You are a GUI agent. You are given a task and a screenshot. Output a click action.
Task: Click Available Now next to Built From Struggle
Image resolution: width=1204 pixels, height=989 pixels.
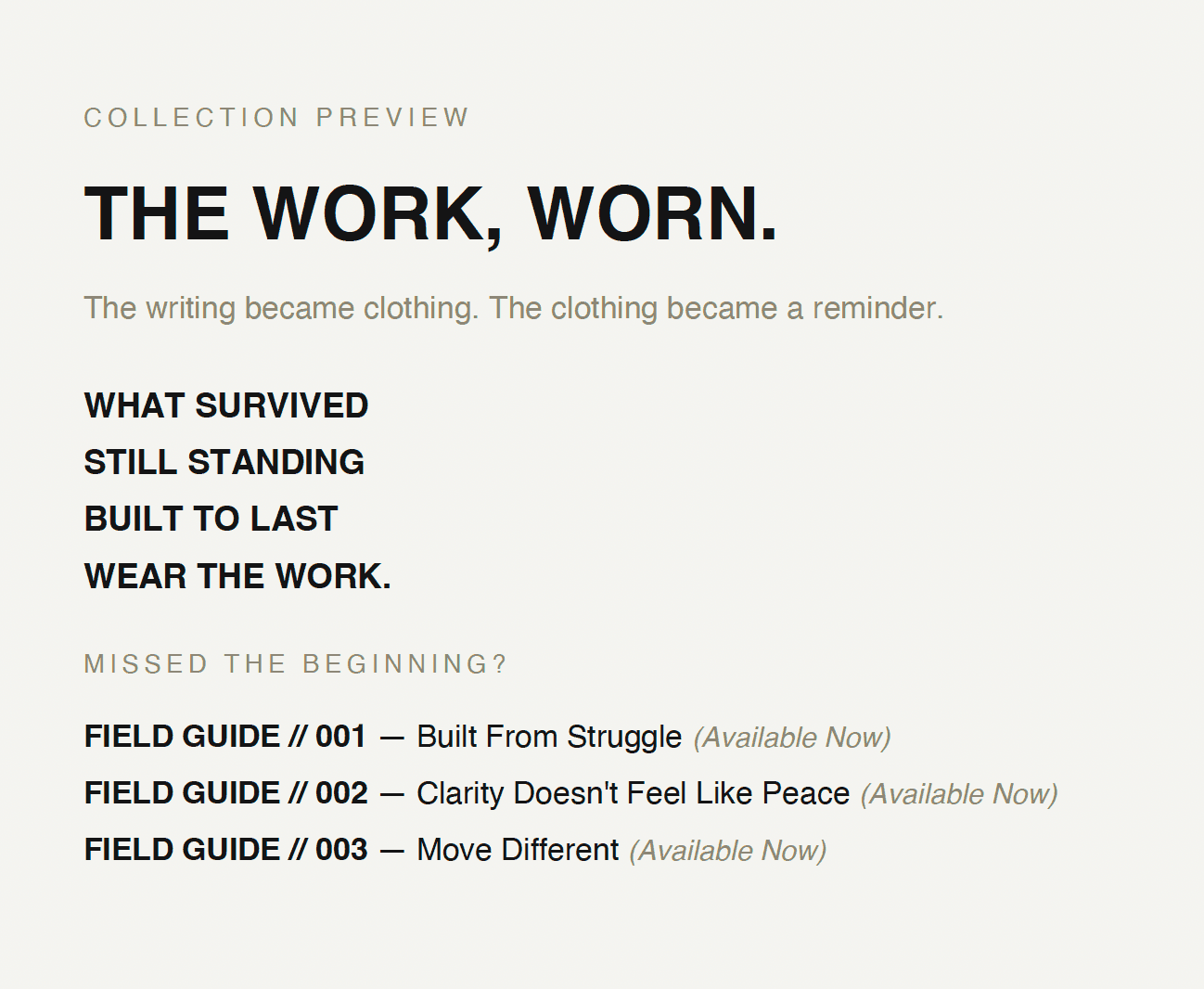tap(792, 738)
